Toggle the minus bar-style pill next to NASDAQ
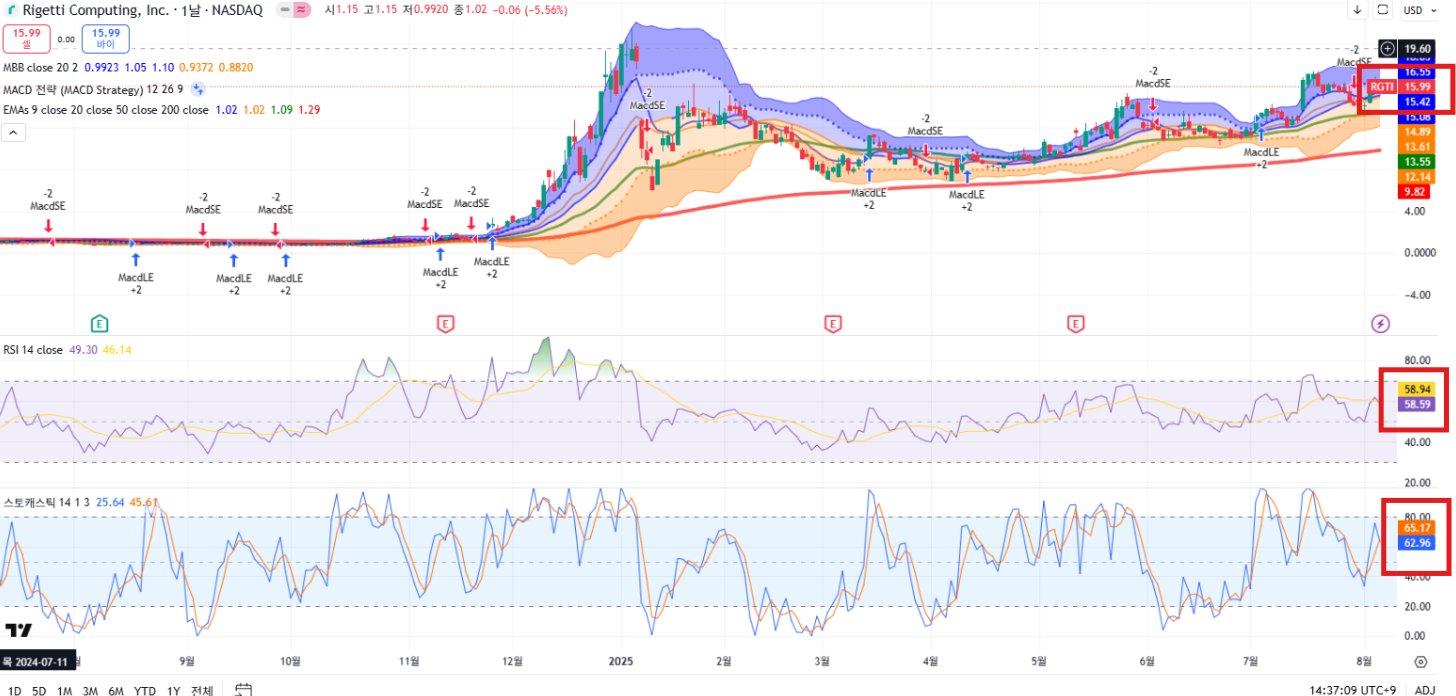The width and height of the screenshot is (1456, 696). (284, 10)
